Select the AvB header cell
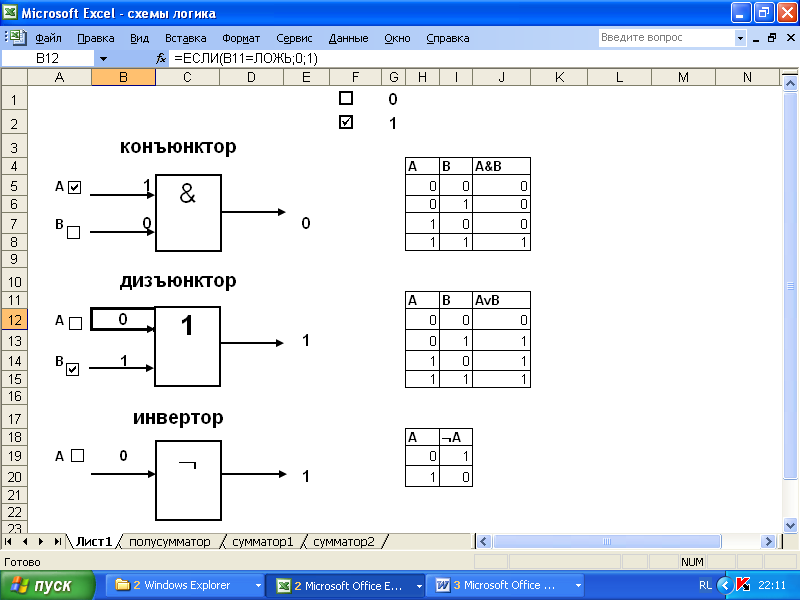800x600 pixels. pyautogui.click(x=502, y=301)
